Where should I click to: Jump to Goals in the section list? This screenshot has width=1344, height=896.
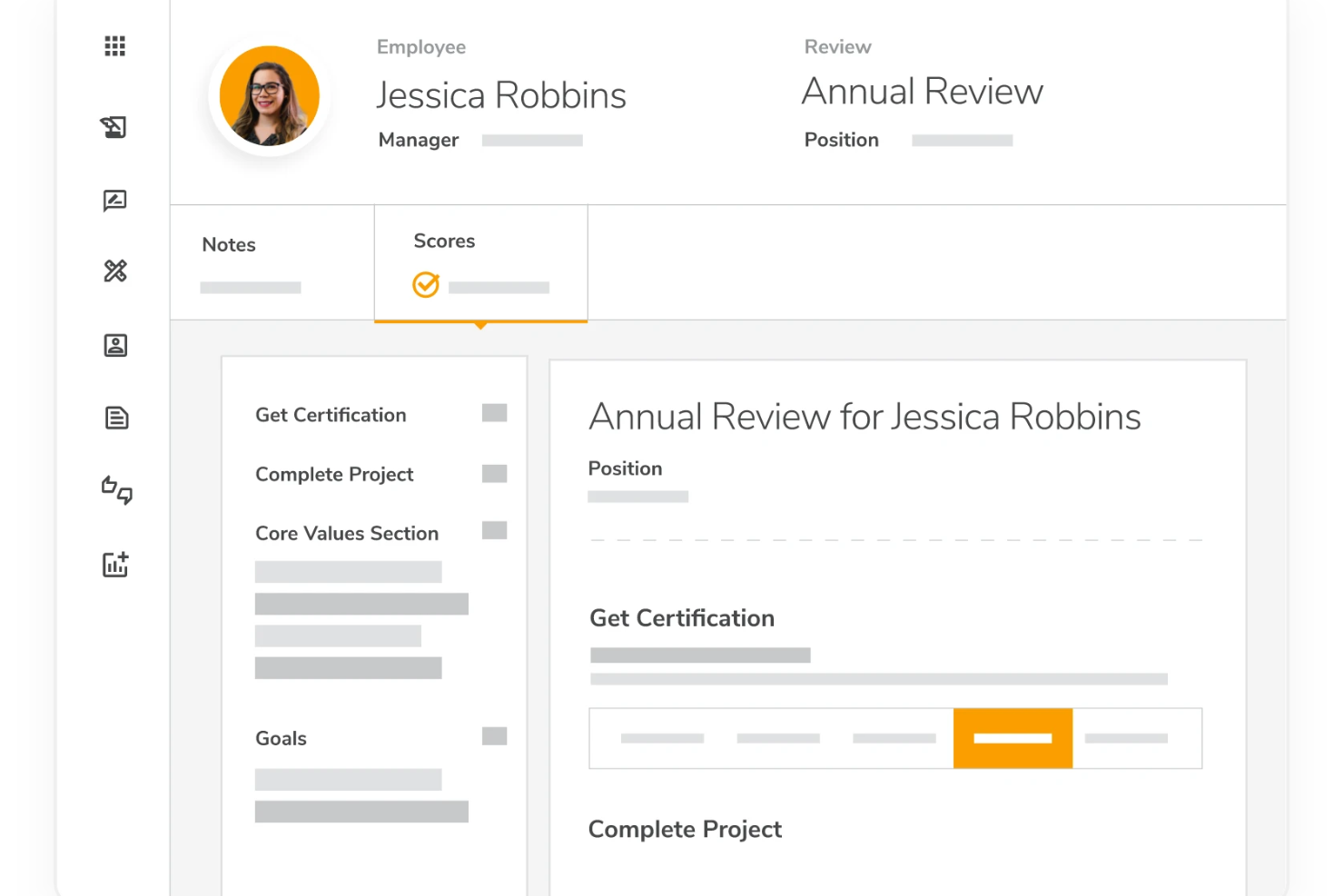click(282, 739)
